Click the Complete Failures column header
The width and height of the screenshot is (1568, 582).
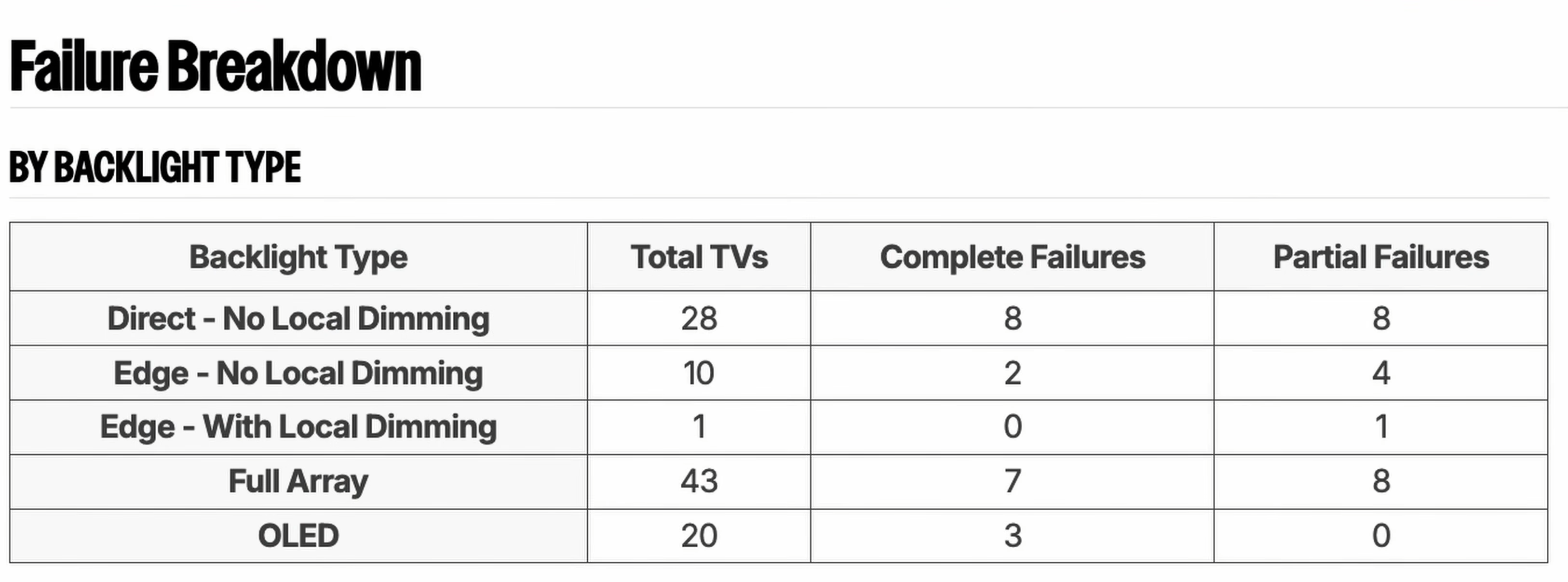1012,257
